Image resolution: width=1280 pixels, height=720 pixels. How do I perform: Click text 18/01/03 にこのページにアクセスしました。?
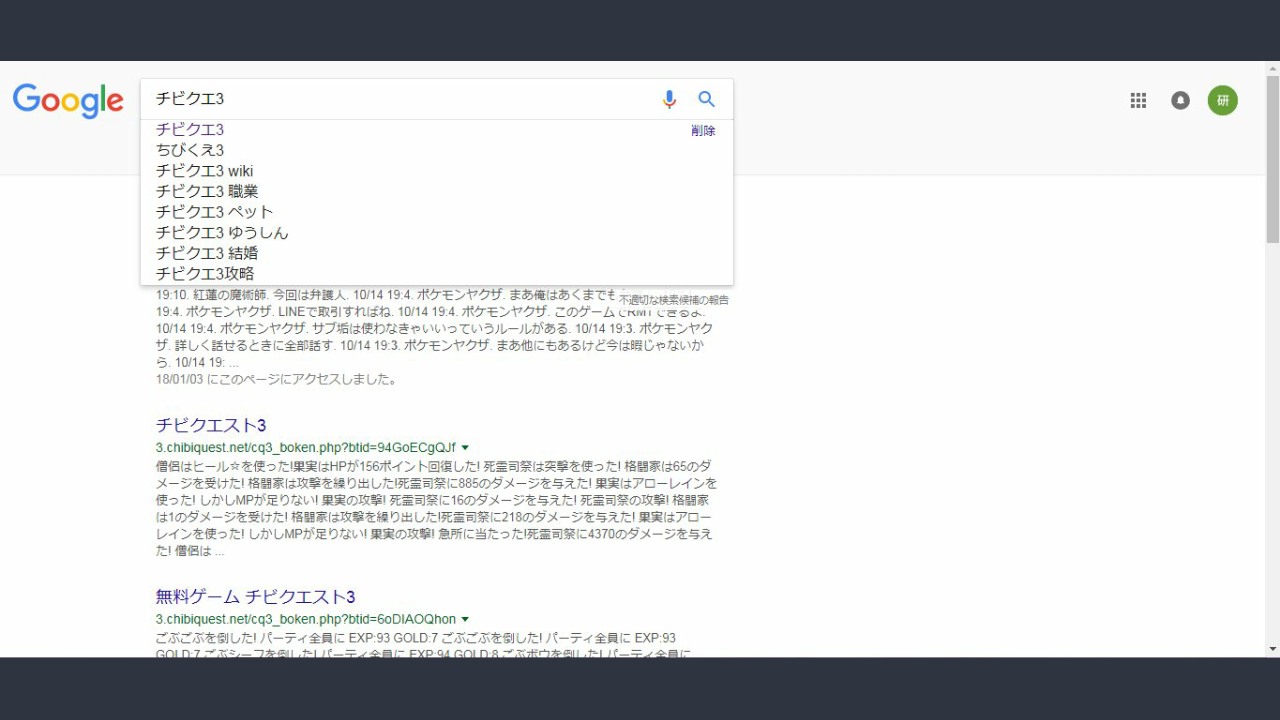click(x=277, y=380)
